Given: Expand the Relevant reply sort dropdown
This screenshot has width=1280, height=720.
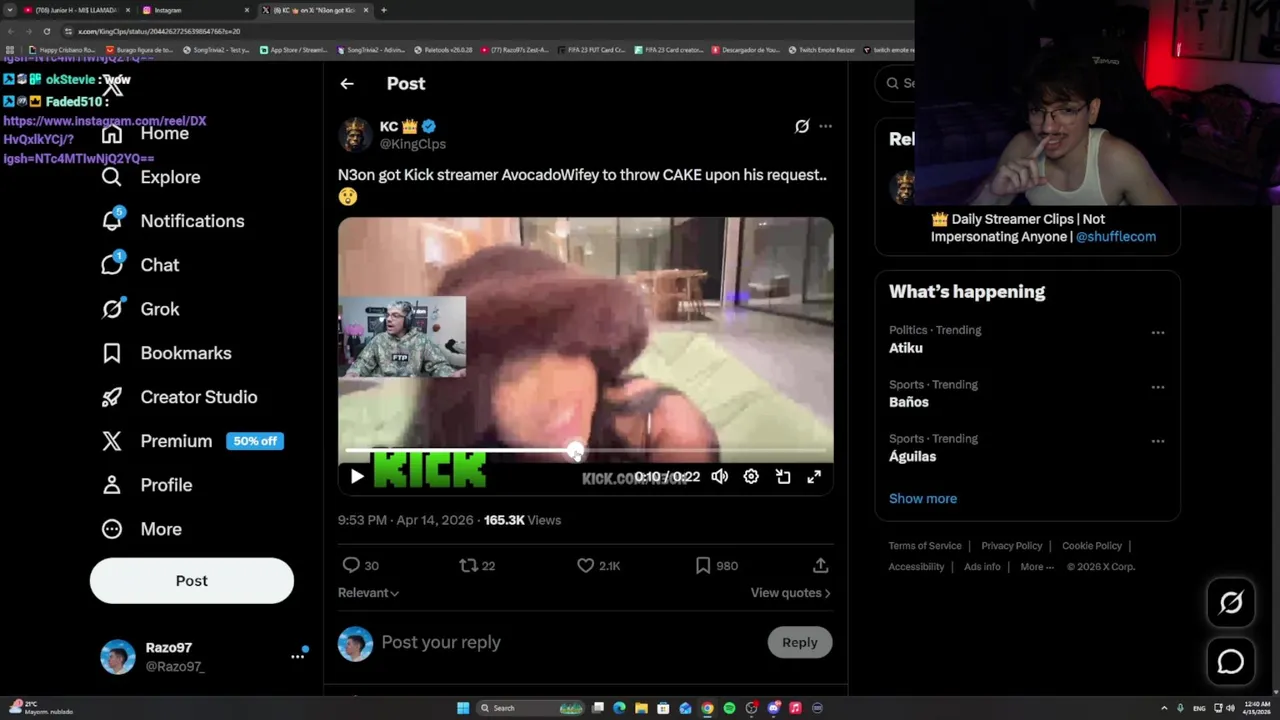Looking at the screenshot, I should pos(368,593).
